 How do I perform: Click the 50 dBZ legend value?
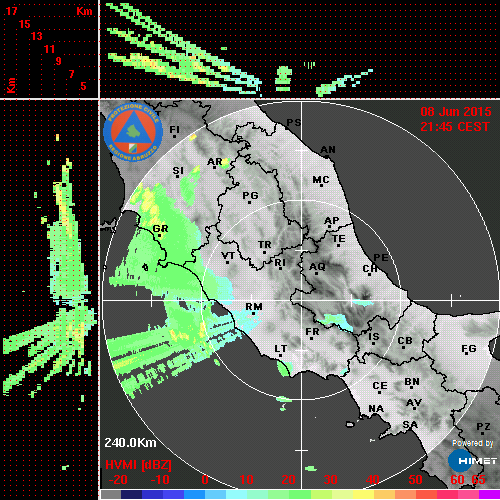pyautogui.click(x=415, y=480)
